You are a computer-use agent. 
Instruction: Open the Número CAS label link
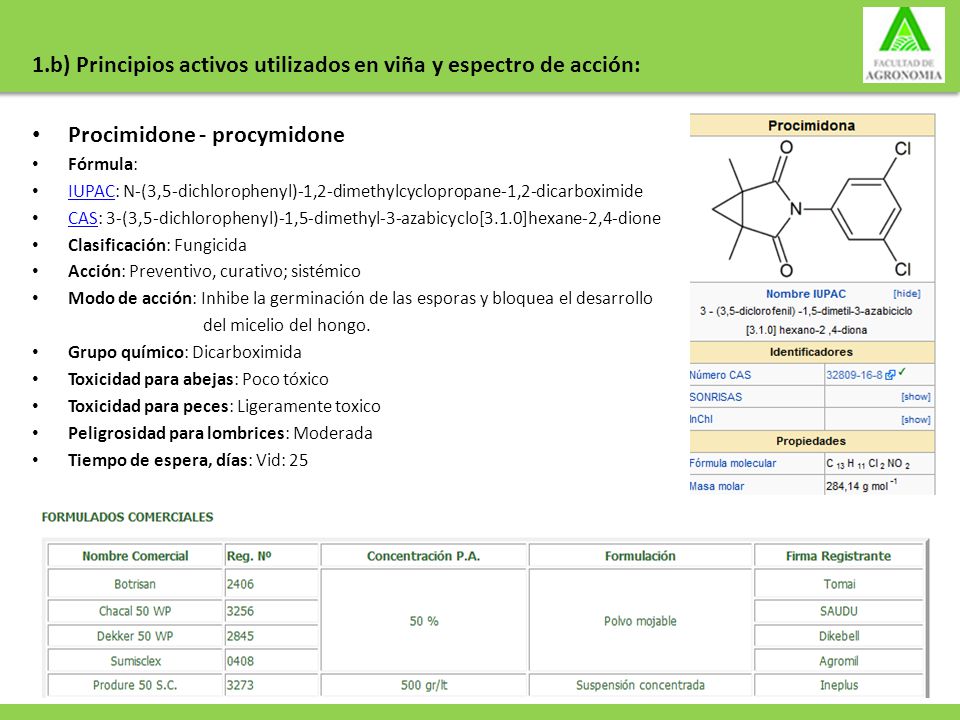point(720,375)
